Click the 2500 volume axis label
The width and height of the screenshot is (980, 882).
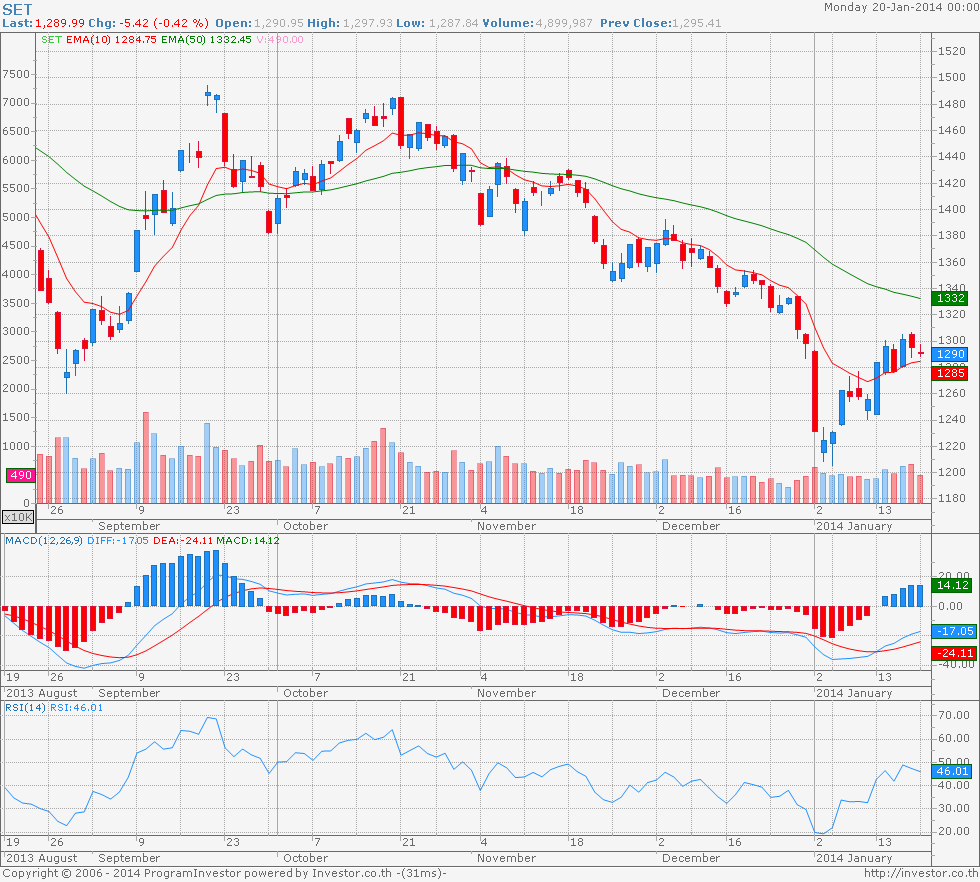pyautogui.click(x=16, y=361)
